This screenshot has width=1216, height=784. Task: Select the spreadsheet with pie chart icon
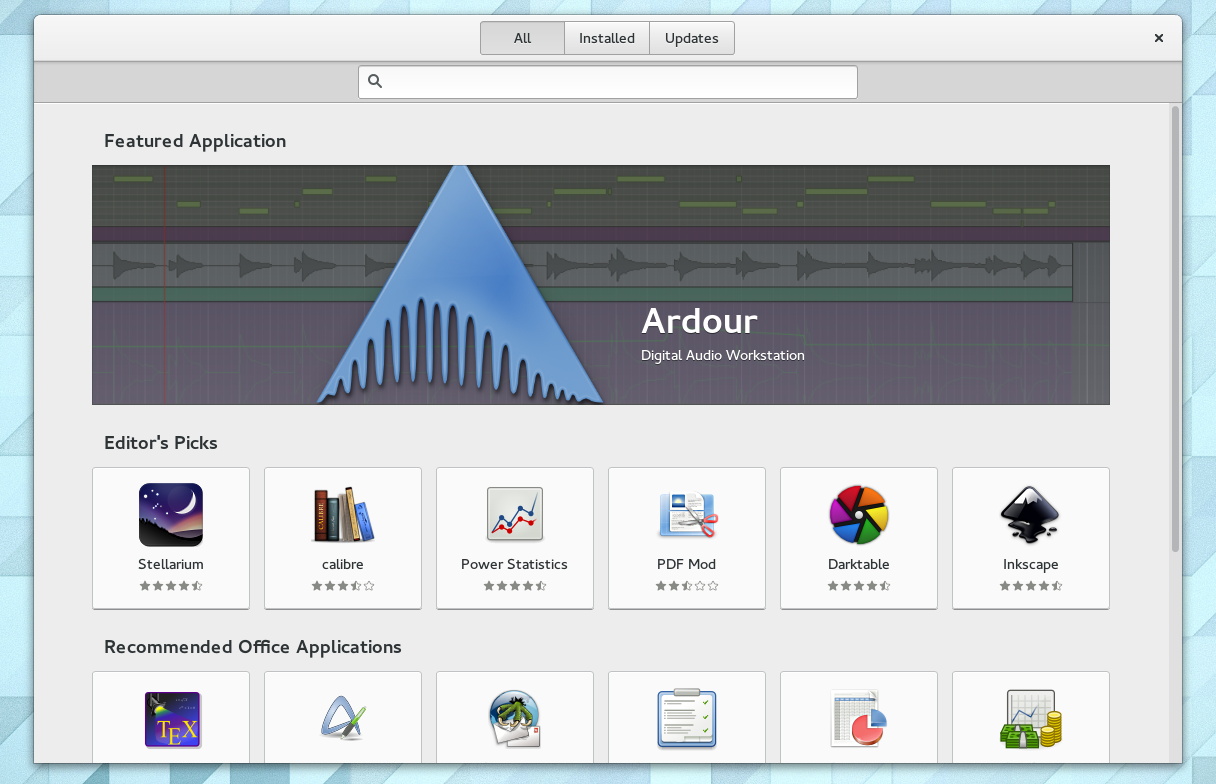click(x=858, y=718)
